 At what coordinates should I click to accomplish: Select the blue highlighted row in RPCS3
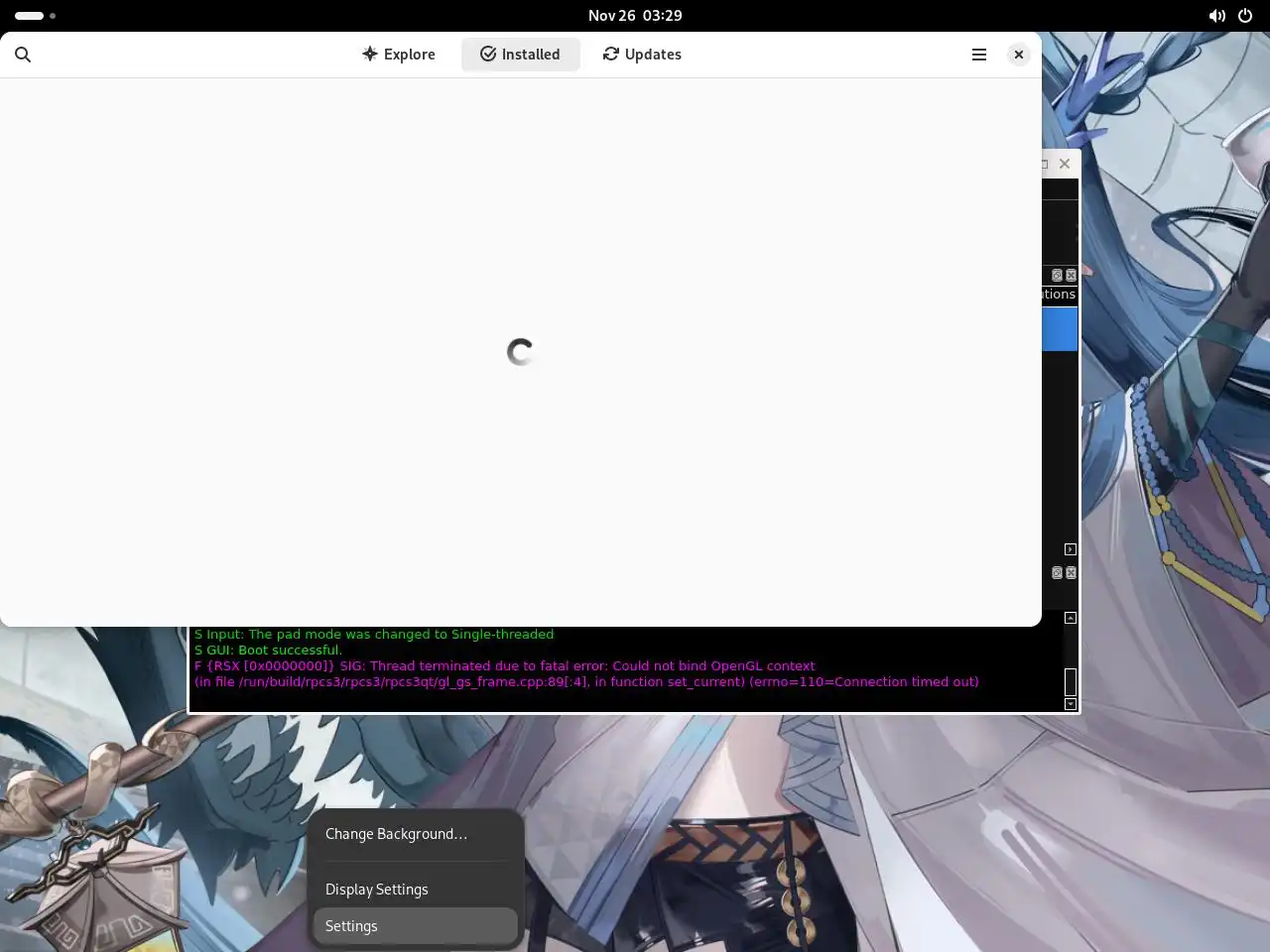coord(1060,328)
